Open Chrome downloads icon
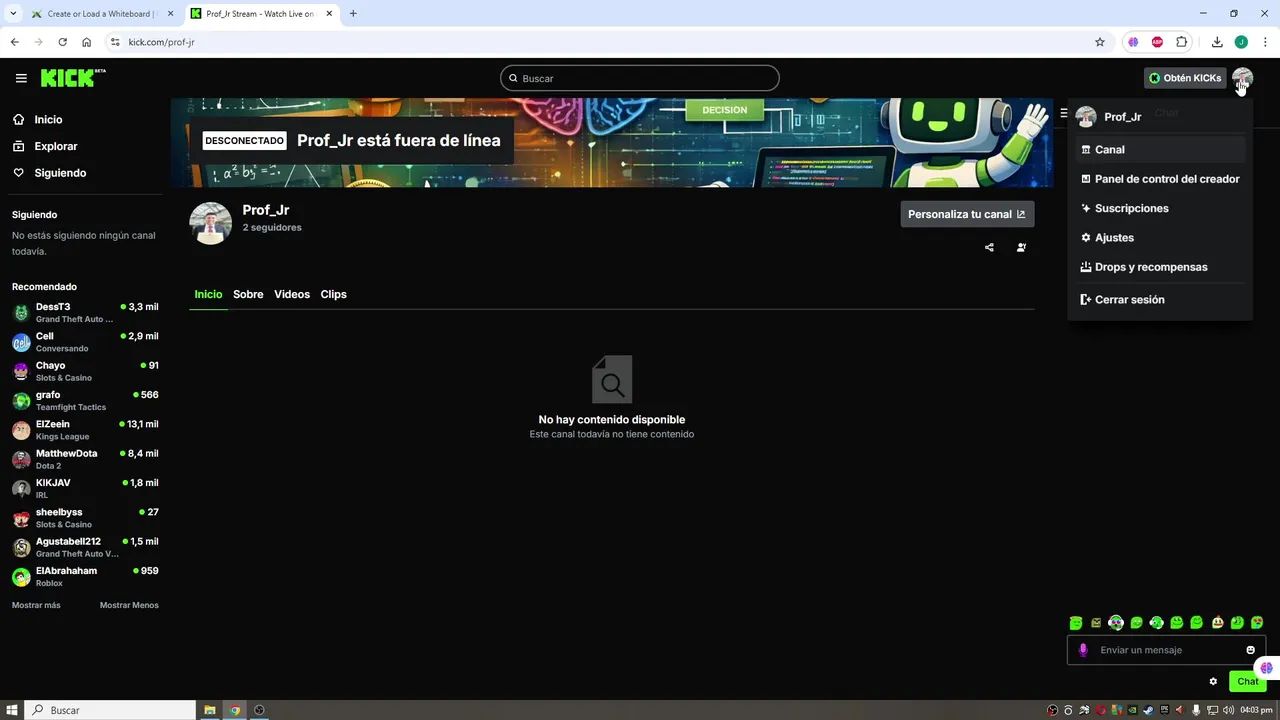The image size is (1280, 720). click(1217, 42)
